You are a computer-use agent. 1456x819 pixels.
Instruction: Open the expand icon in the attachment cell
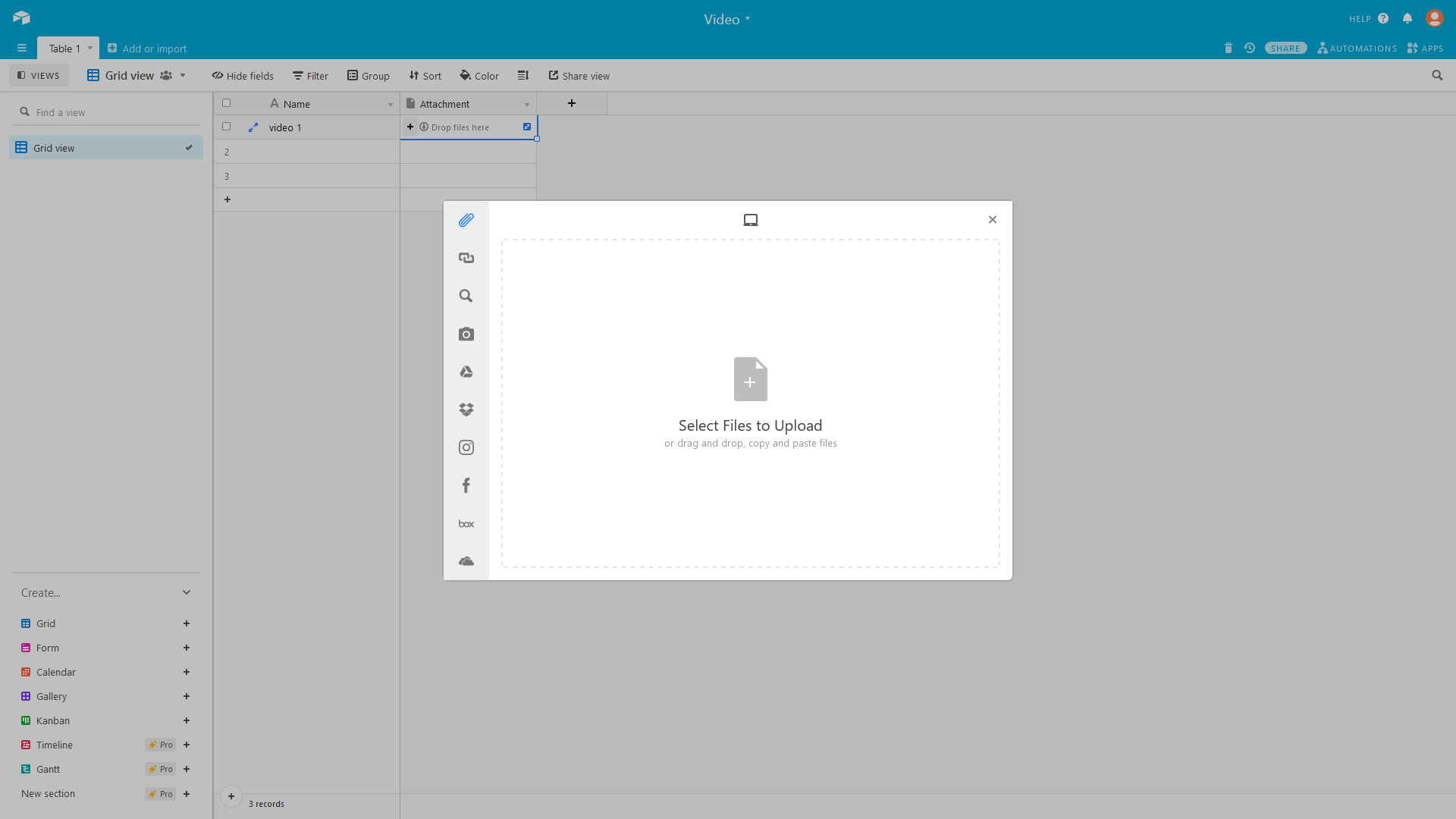click(527, 127)
